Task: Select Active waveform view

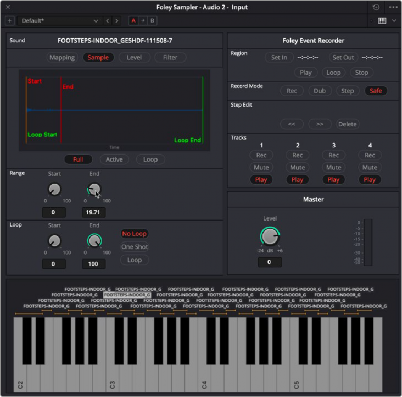Action: [114, 159]
